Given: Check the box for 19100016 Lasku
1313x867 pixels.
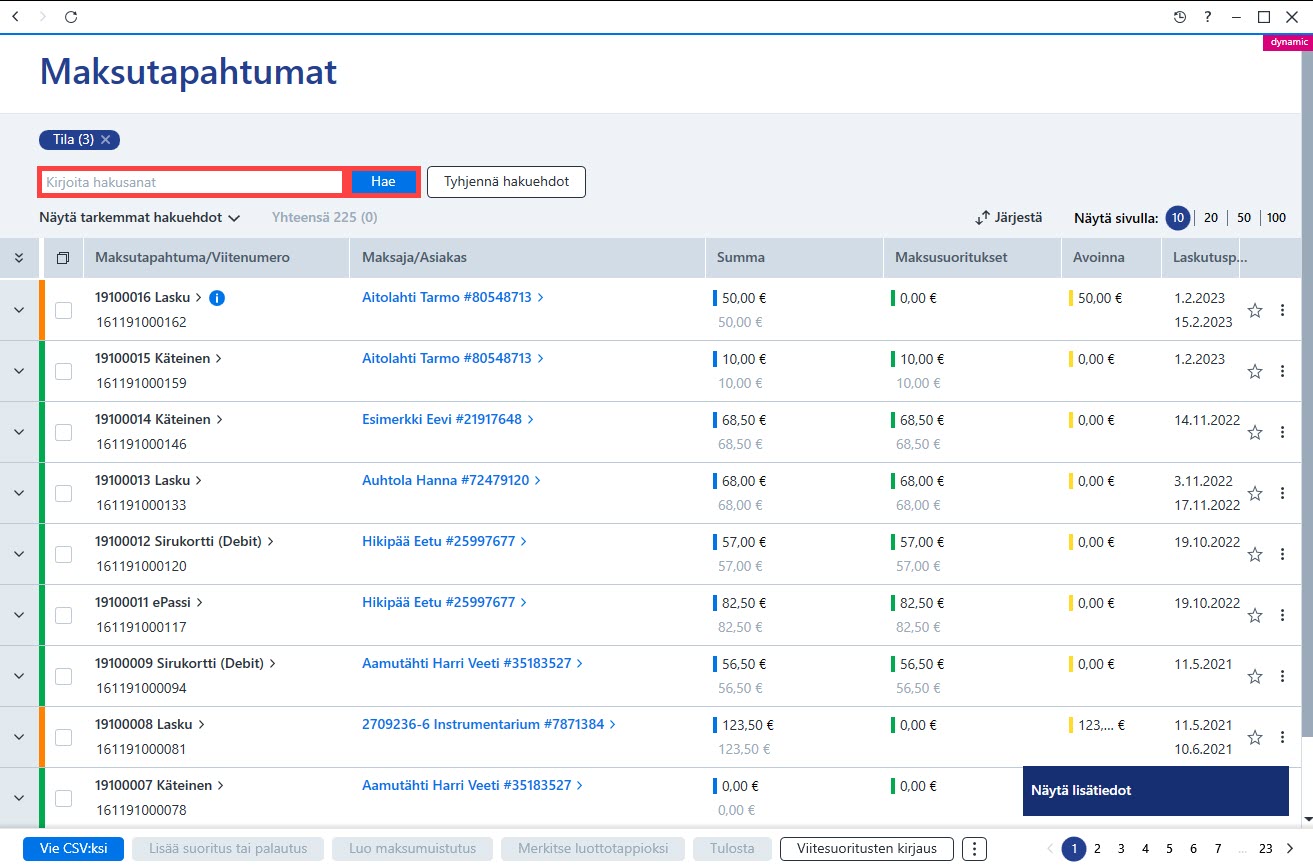Looking at the screenshot, I should tap(63, 310).
